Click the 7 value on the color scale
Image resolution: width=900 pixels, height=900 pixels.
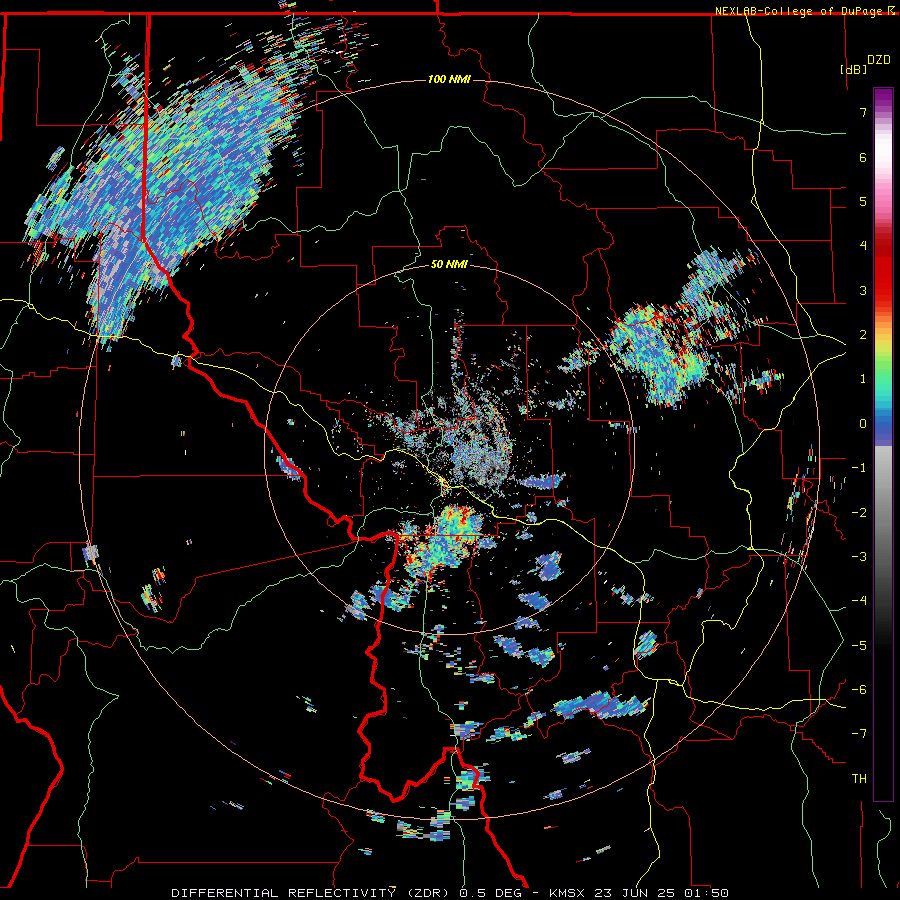[x=863, y=112]
